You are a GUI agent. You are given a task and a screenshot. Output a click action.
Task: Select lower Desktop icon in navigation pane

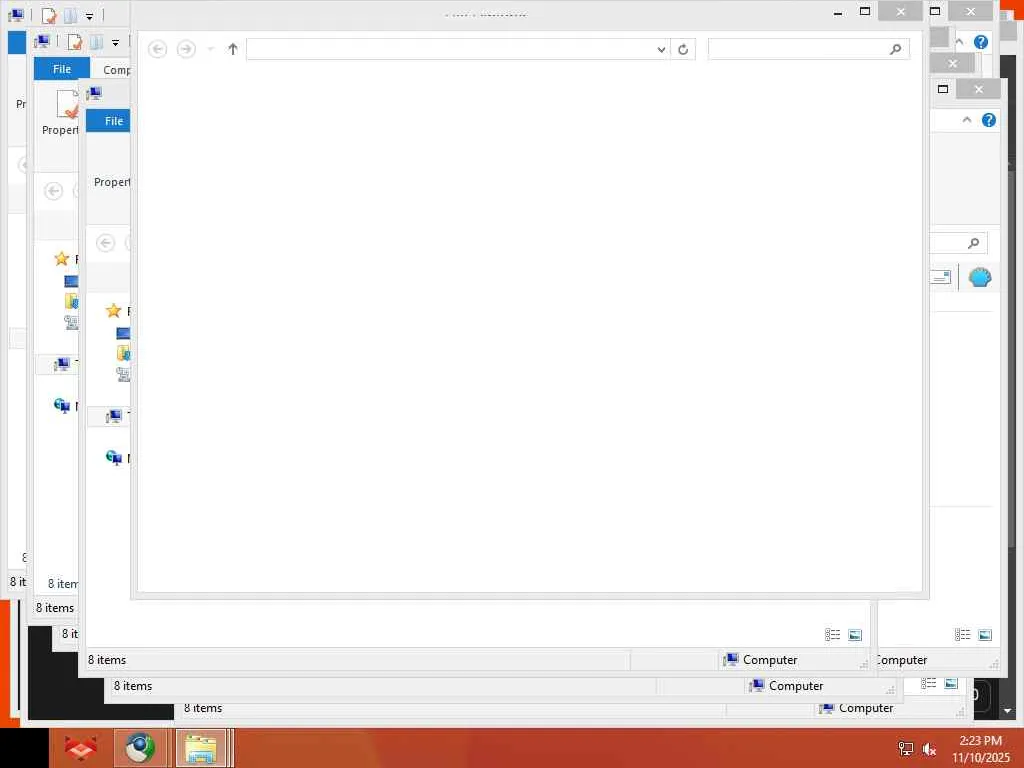123,333
